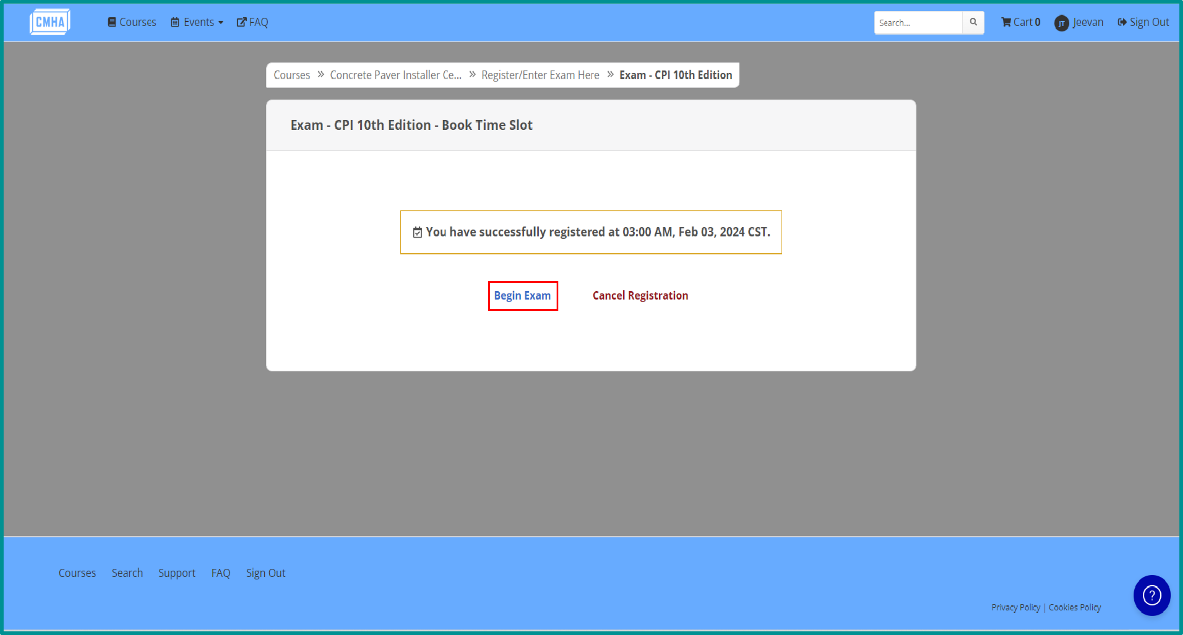The height and width of the screenshot is (635, 1183).
Task: Click Cancel Registration
Action: click(x=640, y=296)
